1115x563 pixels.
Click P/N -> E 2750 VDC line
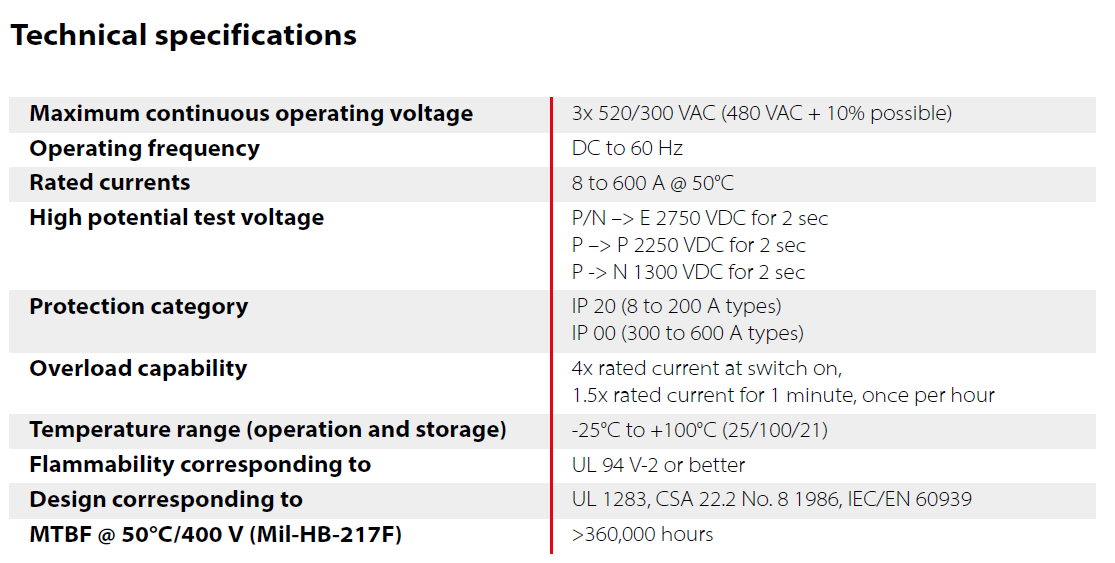700,218
